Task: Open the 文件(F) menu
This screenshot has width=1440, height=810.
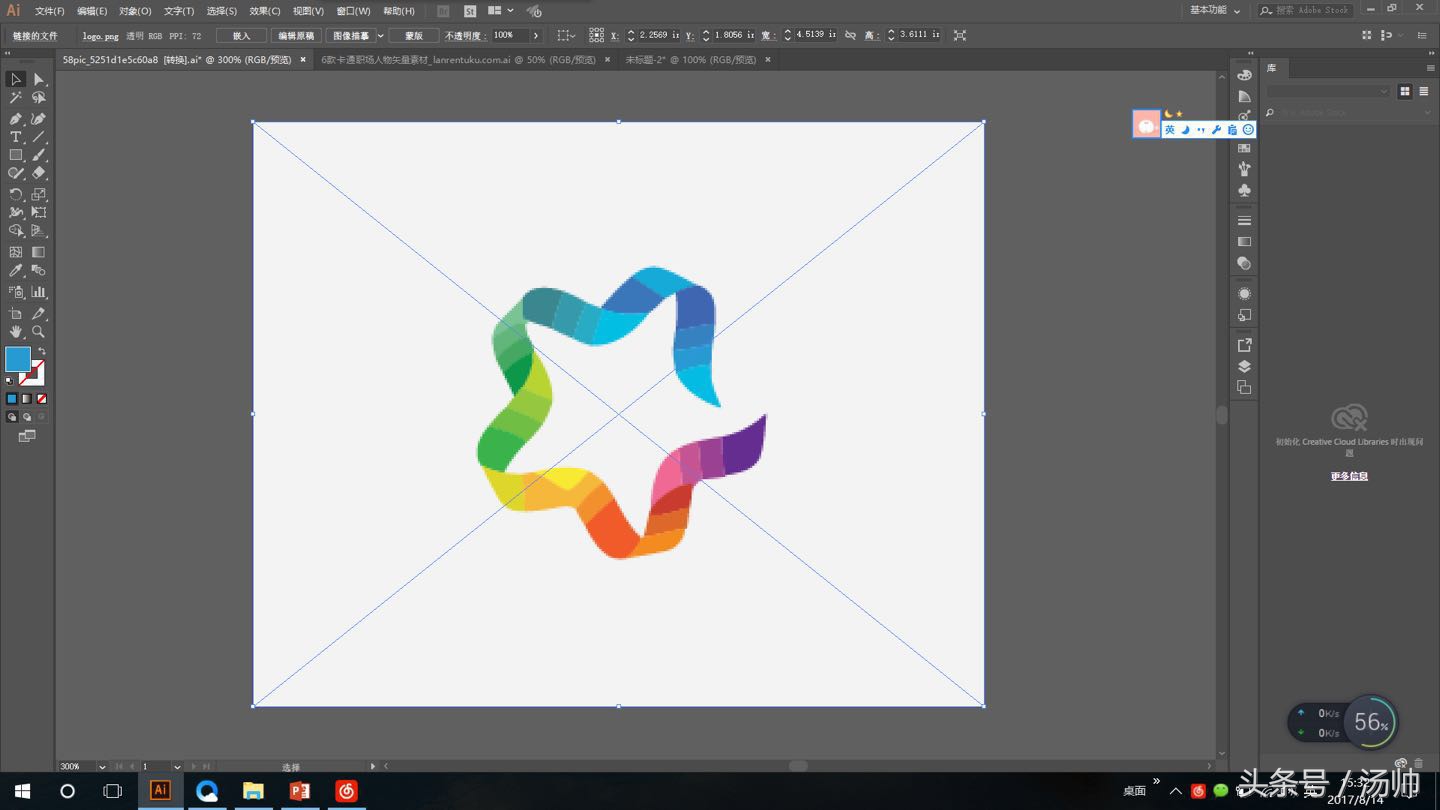Action: [50, 11]
